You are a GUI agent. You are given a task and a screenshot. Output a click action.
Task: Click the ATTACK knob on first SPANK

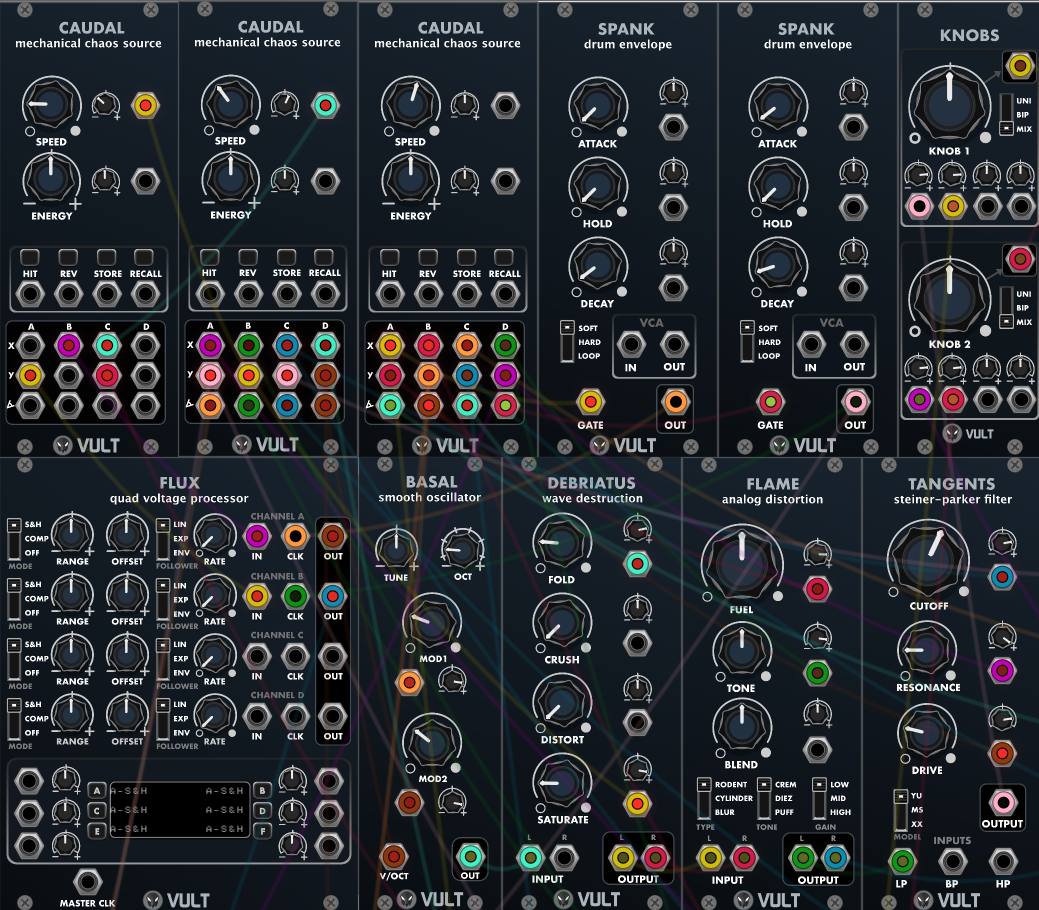(598, 106)
